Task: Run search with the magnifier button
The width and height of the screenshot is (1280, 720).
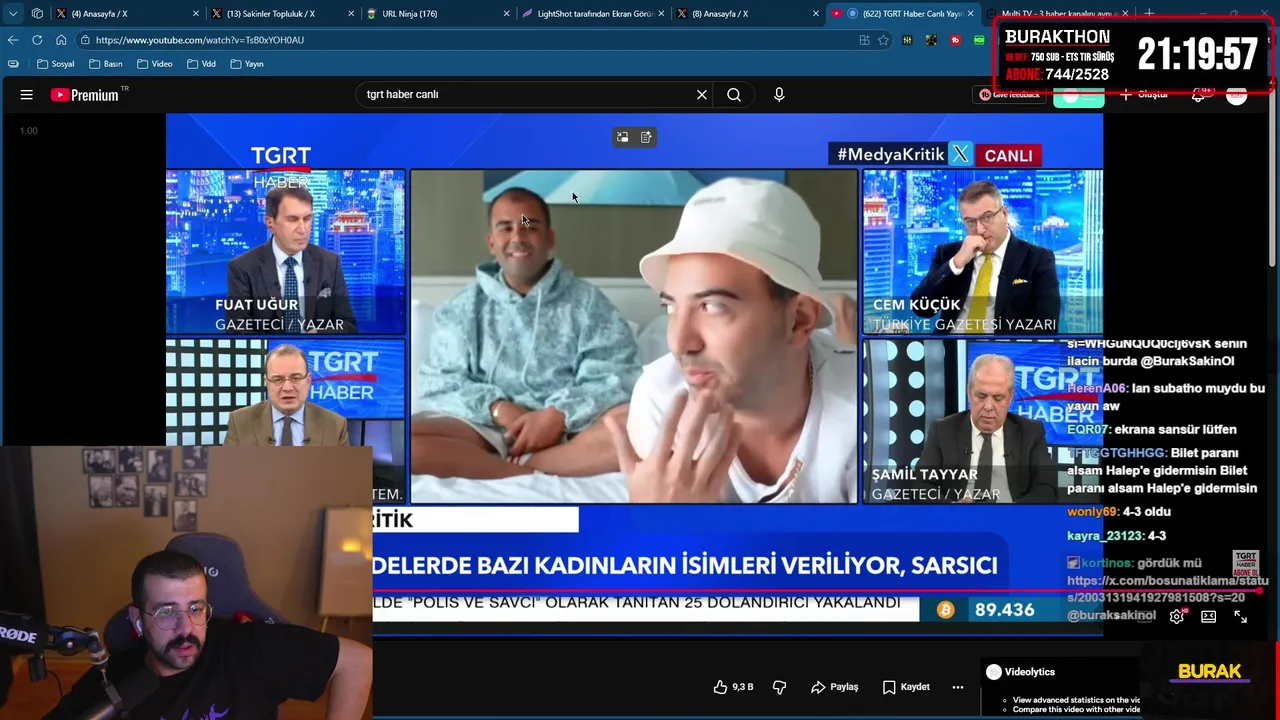Action: click(734, 95)
